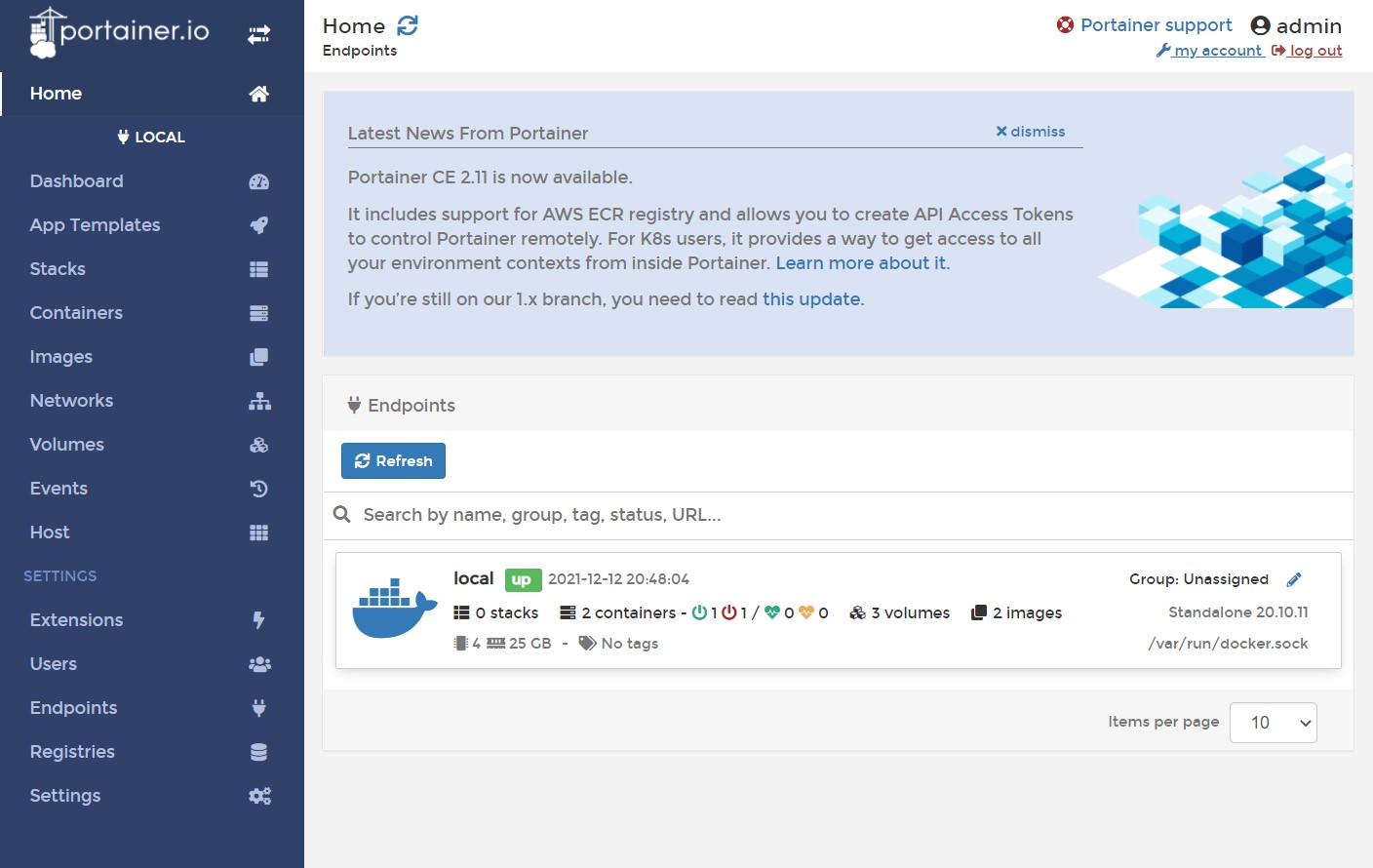Click the Home house icon in sidebar
This screenshot has height=868, width=1373.
258,94
